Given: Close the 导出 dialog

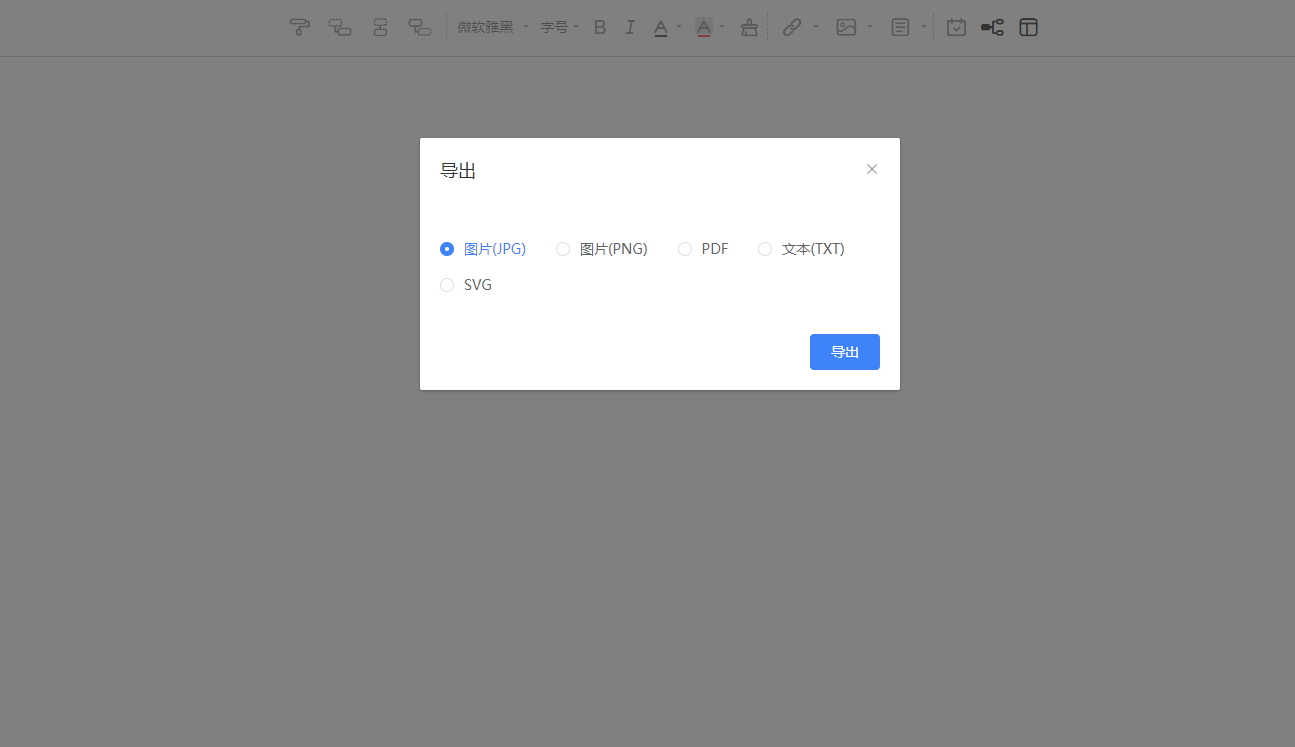Looking at the screenshot, I should pos(872,169).
